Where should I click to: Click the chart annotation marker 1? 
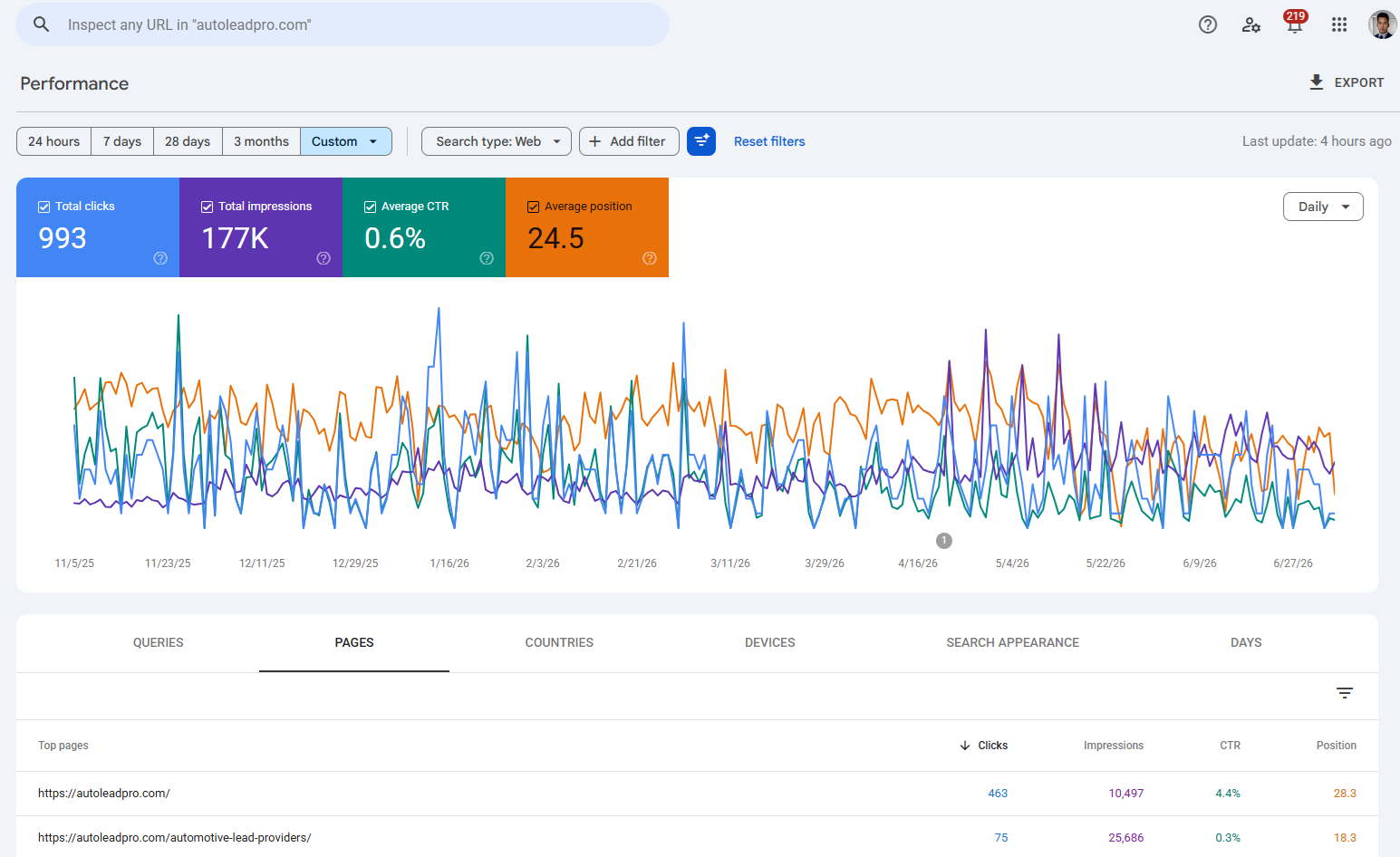[x=944, y=541]
